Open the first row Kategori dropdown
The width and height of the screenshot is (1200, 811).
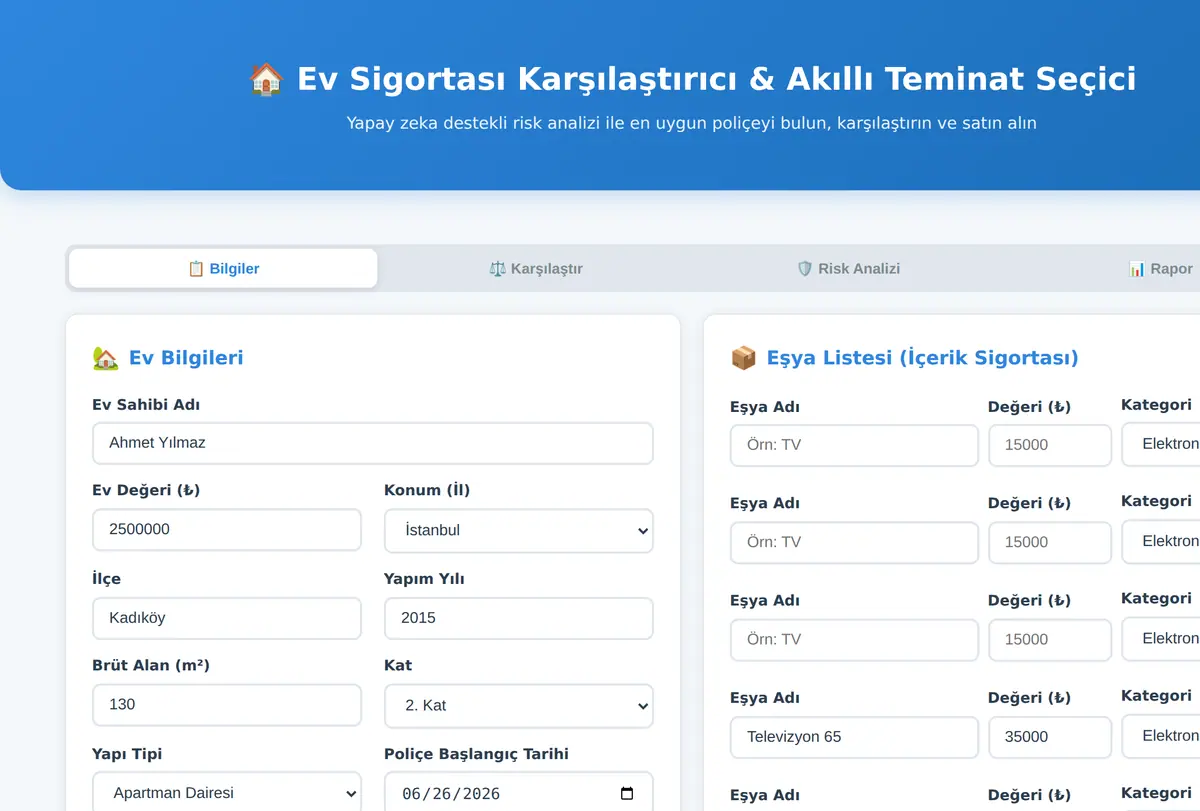click(1161, 444)
